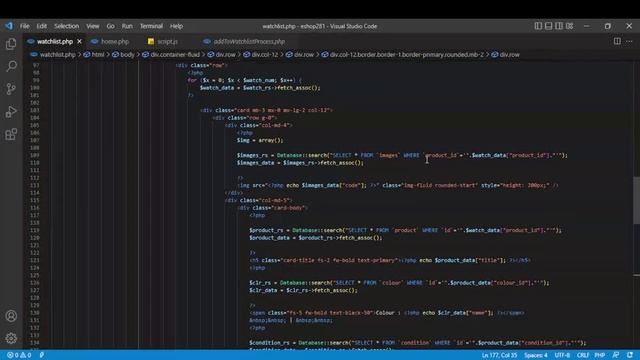
Task: Click $clr_data = $clr_rs->fetch_assoc(); line
Action: point(303,290)
